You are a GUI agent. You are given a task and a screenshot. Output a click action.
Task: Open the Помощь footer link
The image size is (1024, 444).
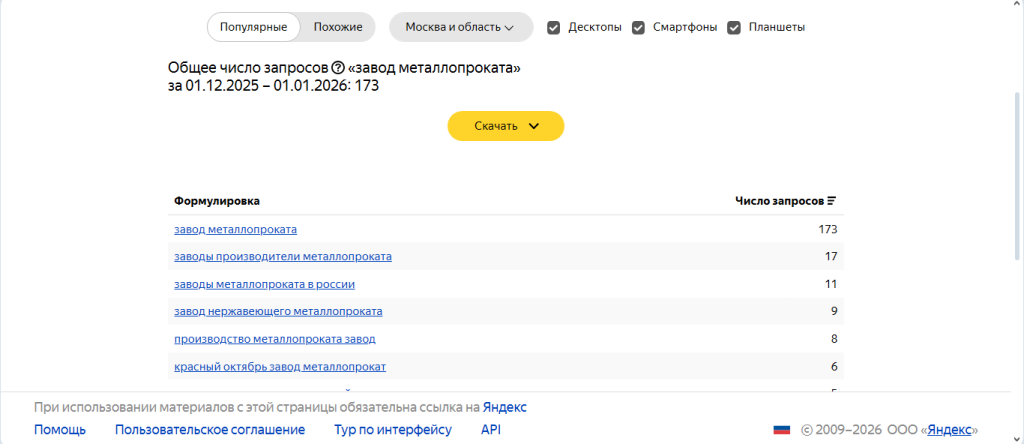pyautogui.click(x=60, y=430)
